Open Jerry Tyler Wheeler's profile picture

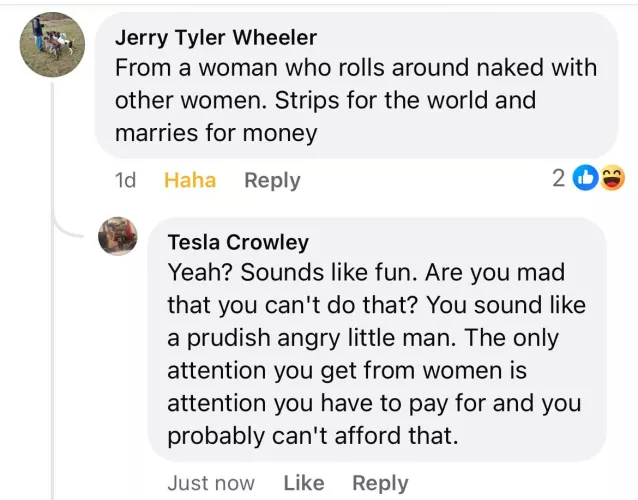52,45
